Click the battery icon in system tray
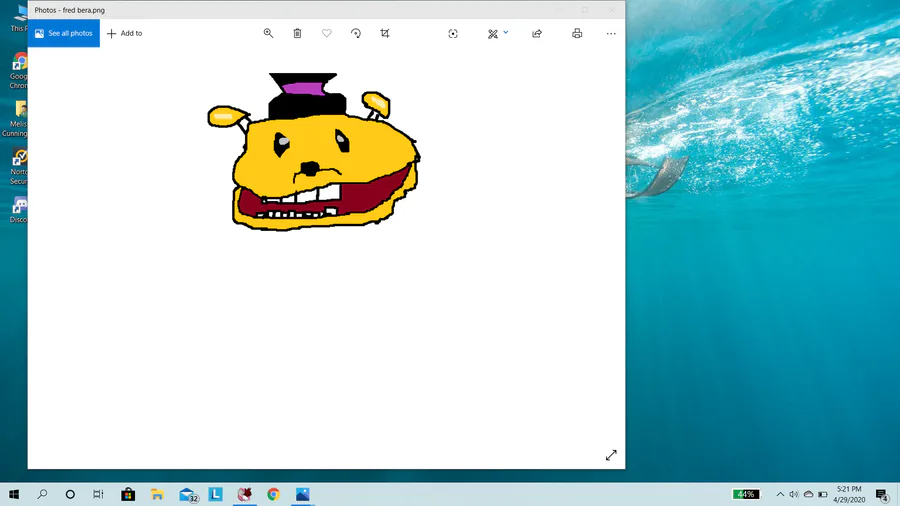Screen dimensions: 900x506 click(823, 494)
